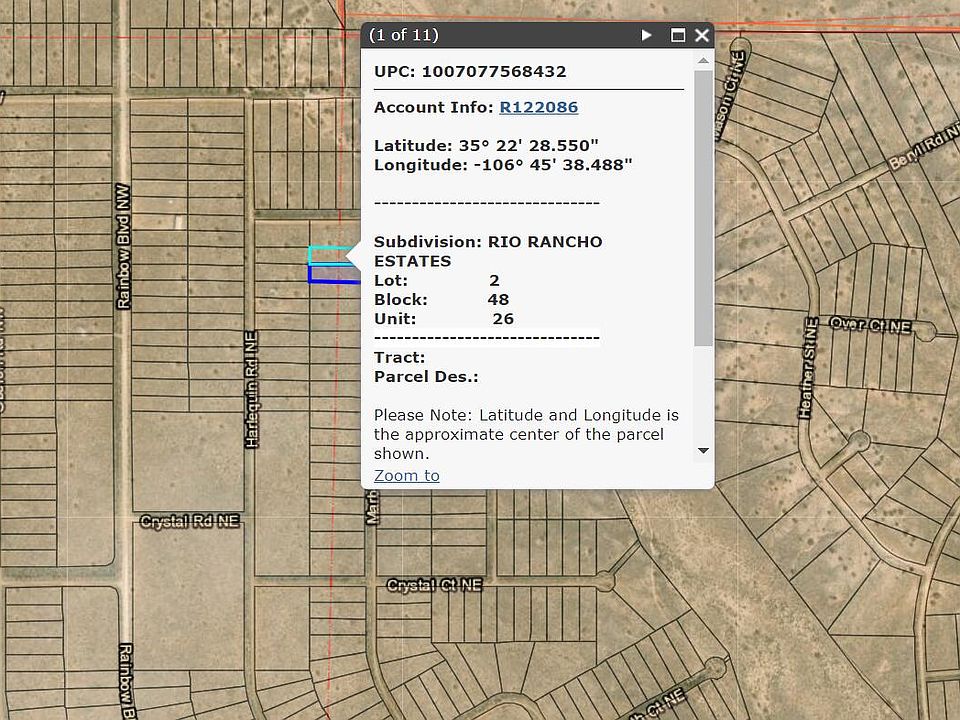This screenshot has height=720, width=960.
Task: Select the dark blue outlined parcel
Action: point(328,274)
